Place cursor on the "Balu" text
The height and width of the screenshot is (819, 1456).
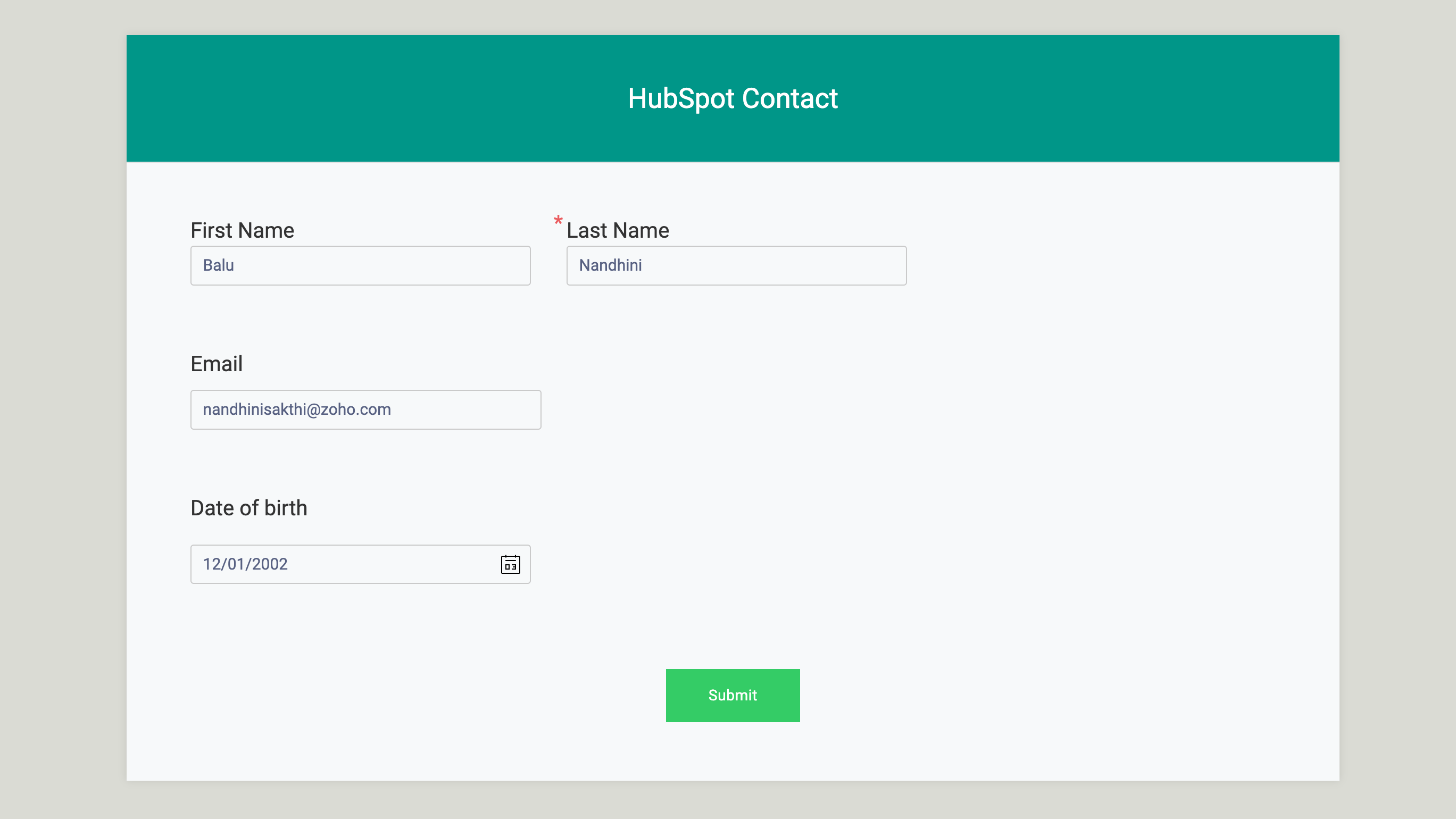[x=218, y=266]
